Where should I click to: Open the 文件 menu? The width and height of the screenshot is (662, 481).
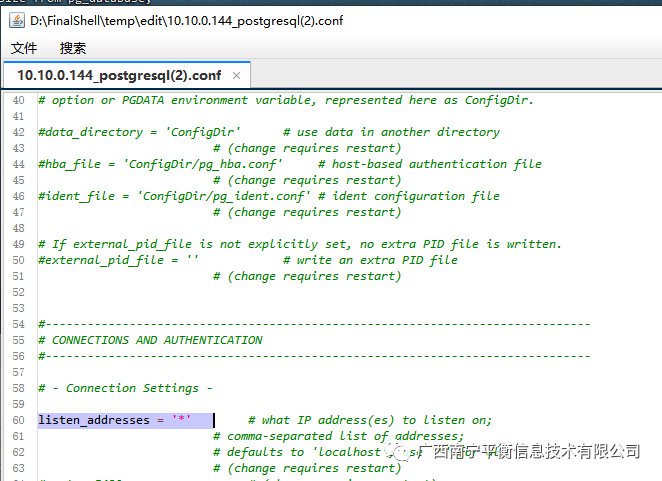pyautogui.click(x=24, y=48)
